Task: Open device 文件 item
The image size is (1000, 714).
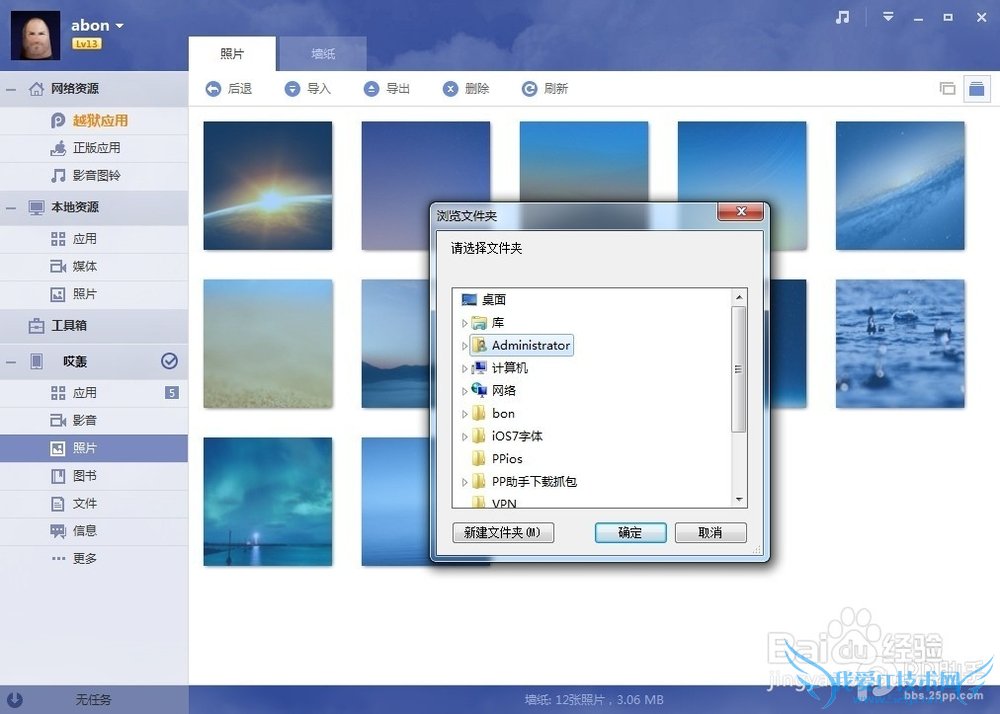Action: (x=94, y=504)
